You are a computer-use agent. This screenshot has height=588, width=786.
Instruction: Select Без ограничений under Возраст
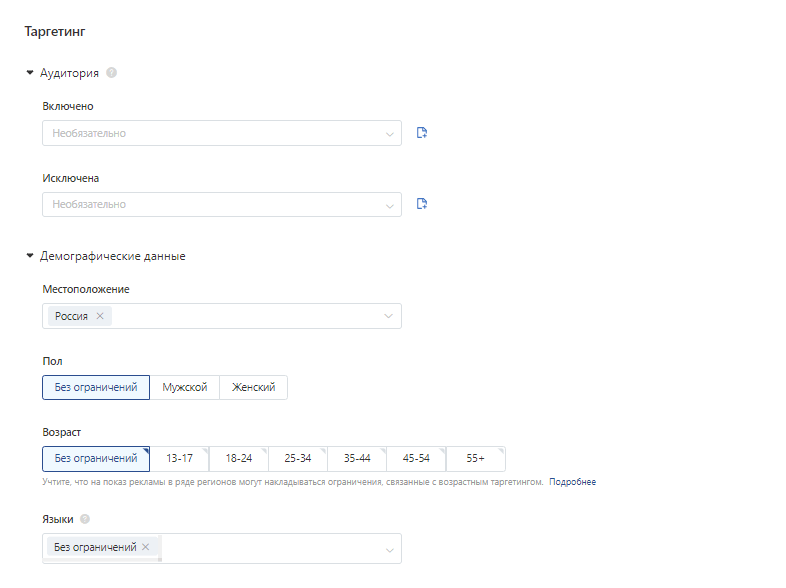(x=96, y=459)
